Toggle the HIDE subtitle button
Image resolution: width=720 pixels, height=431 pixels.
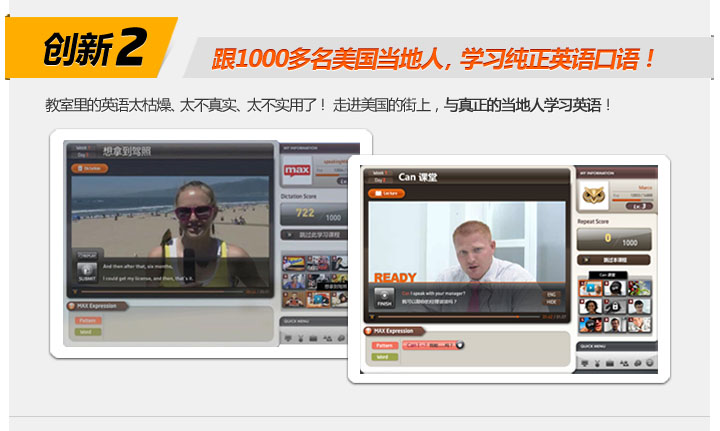coord(551,302)
